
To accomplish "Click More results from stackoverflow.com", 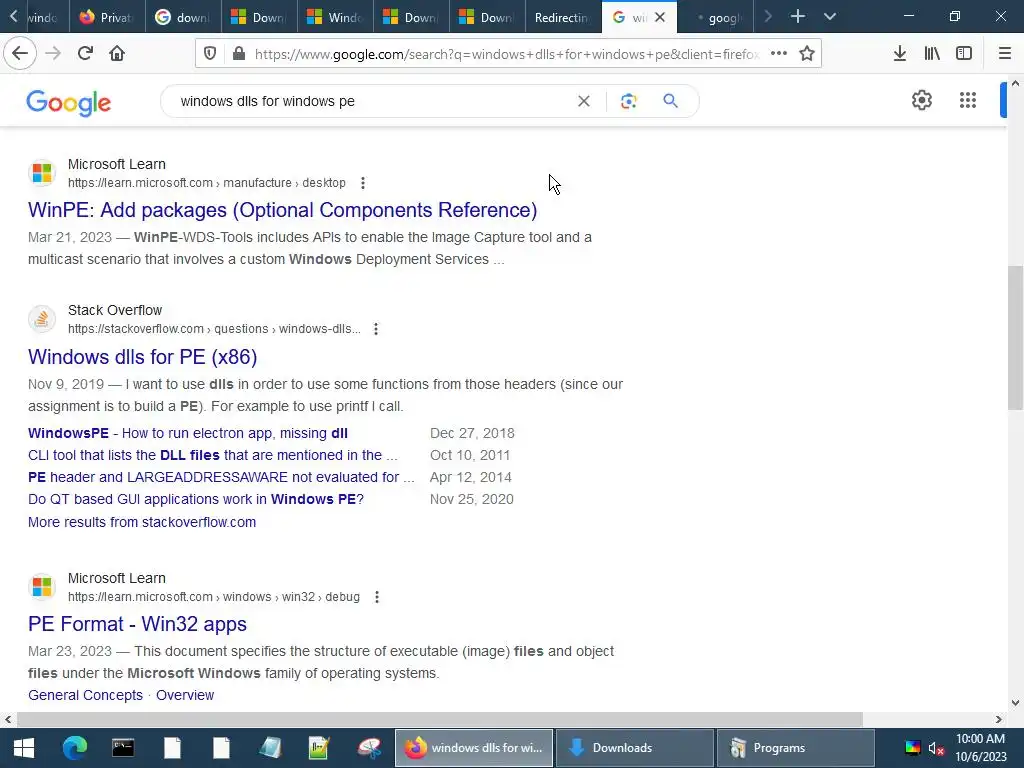I will 142,522.
